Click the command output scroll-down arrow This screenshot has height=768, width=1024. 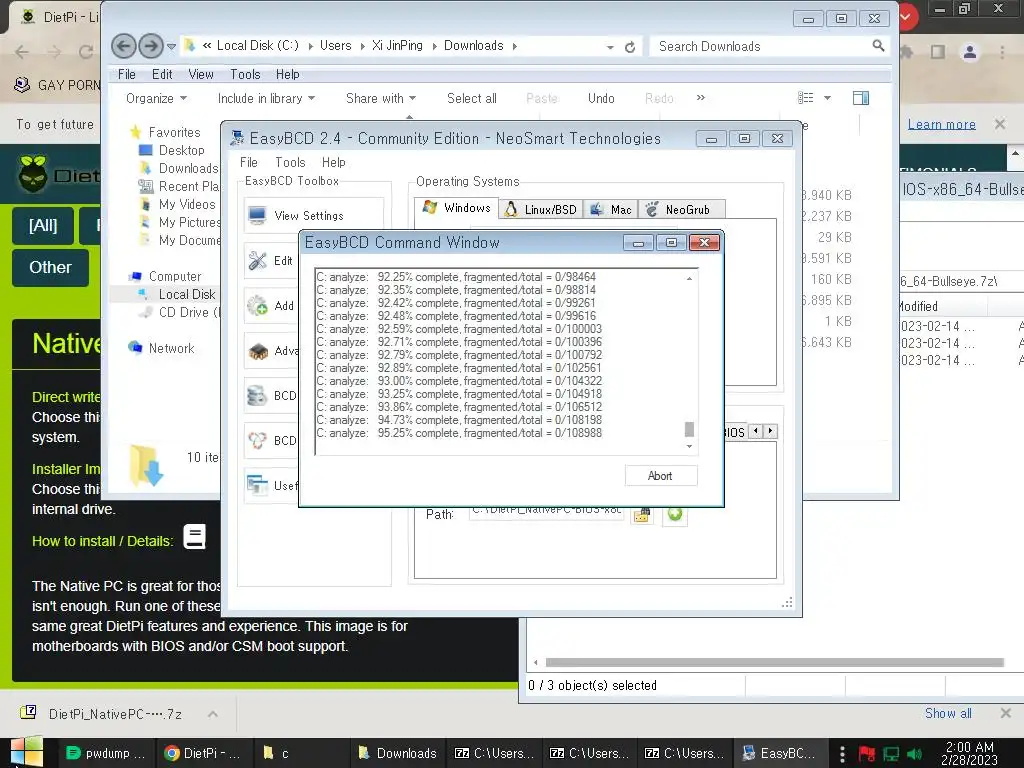point(689,447)
